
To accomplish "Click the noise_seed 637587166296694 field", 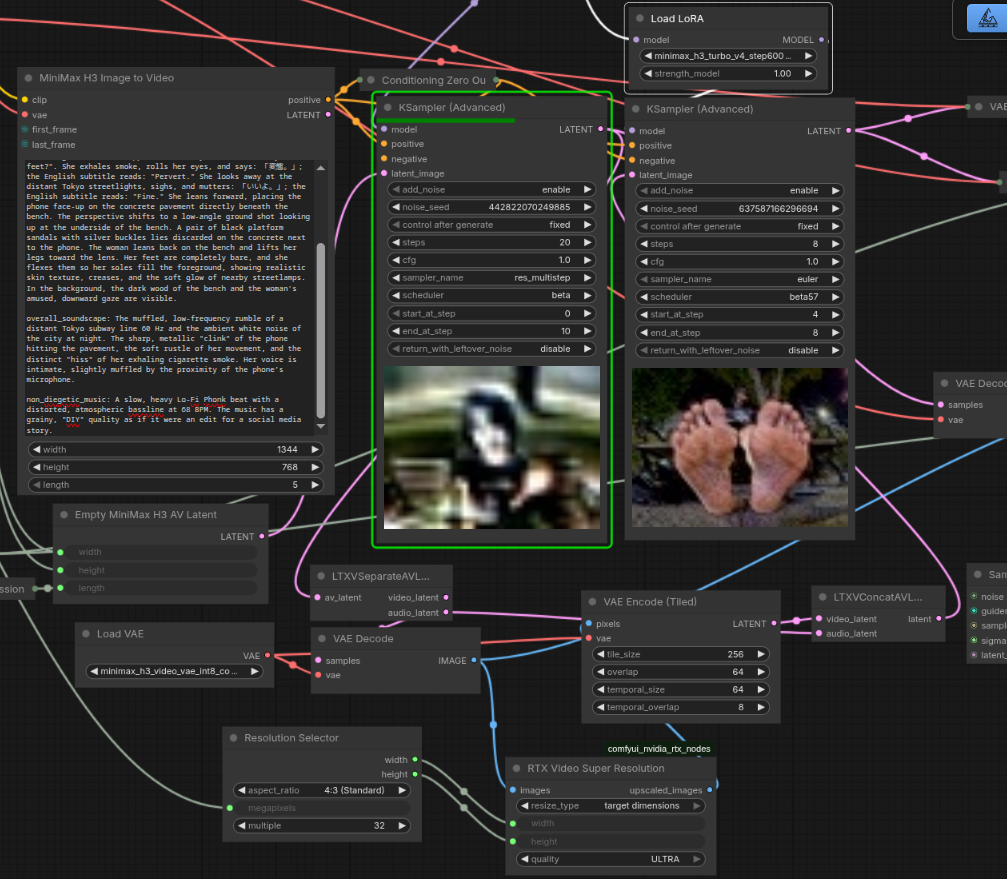I will (739, 209).
